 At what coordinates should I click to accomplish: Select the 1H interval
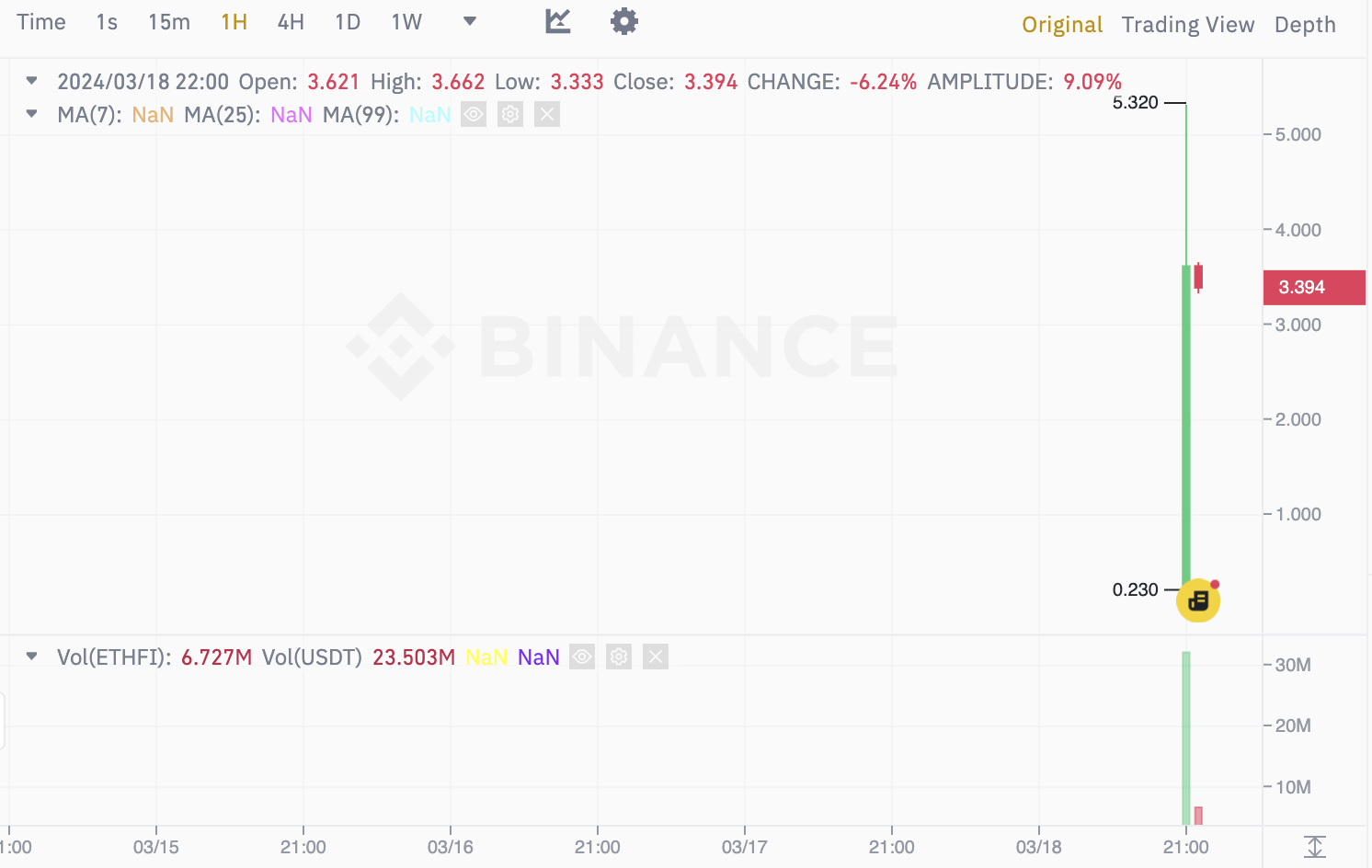pos(234,22)
